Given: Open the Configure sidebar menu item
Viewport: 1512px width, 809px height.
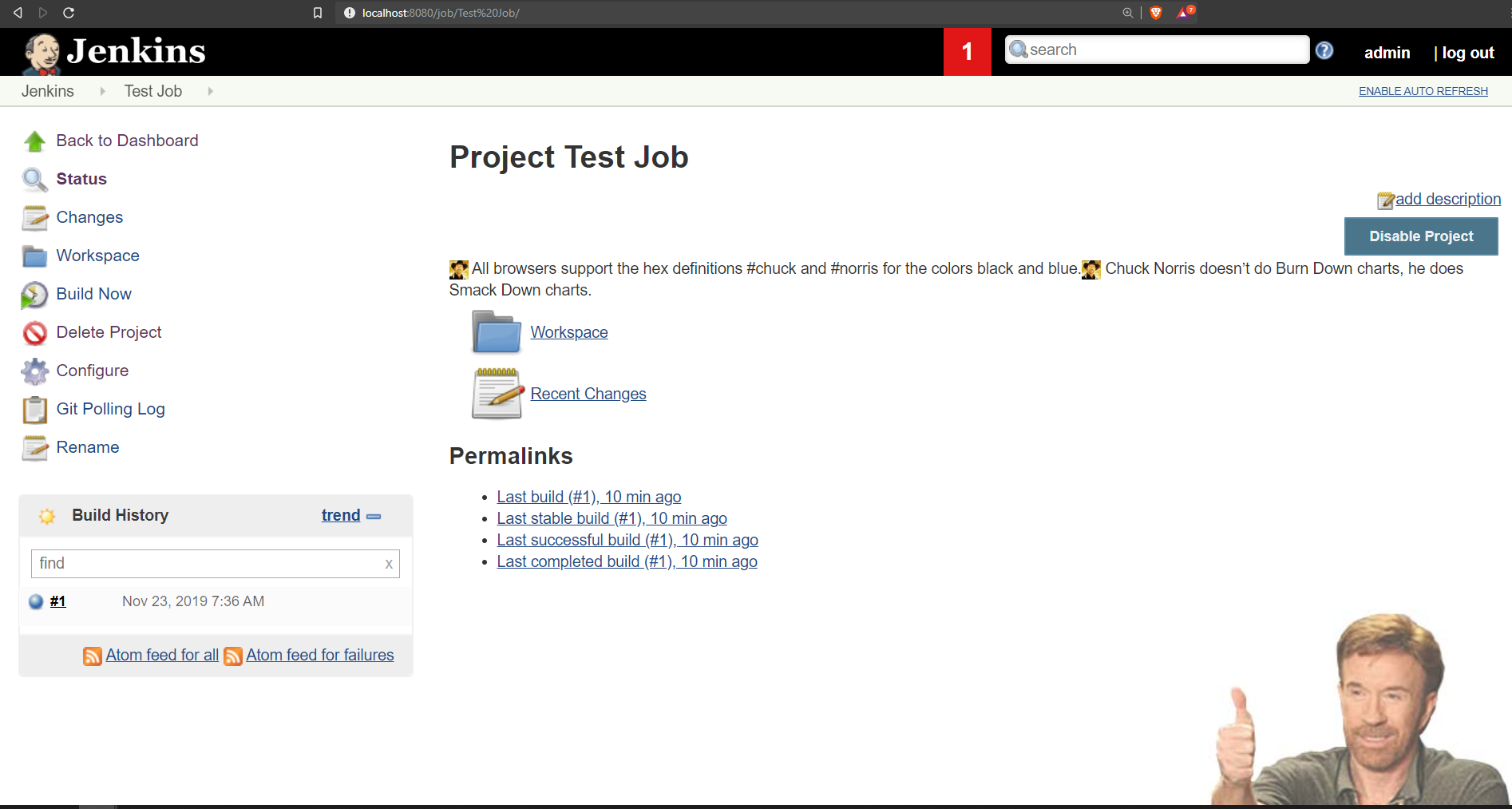Looking at the screenshot, I should point(93,371).
